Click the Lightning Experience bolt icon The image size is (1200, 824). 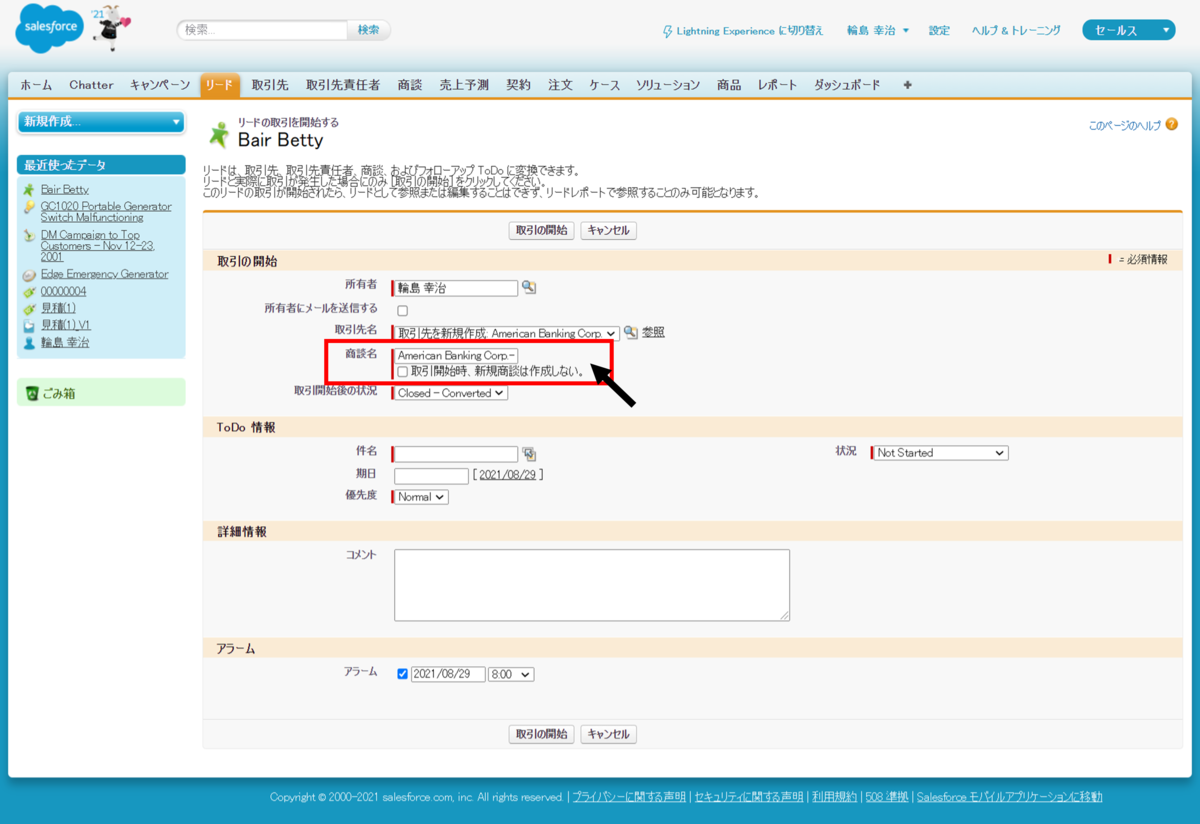pos(668,31)
